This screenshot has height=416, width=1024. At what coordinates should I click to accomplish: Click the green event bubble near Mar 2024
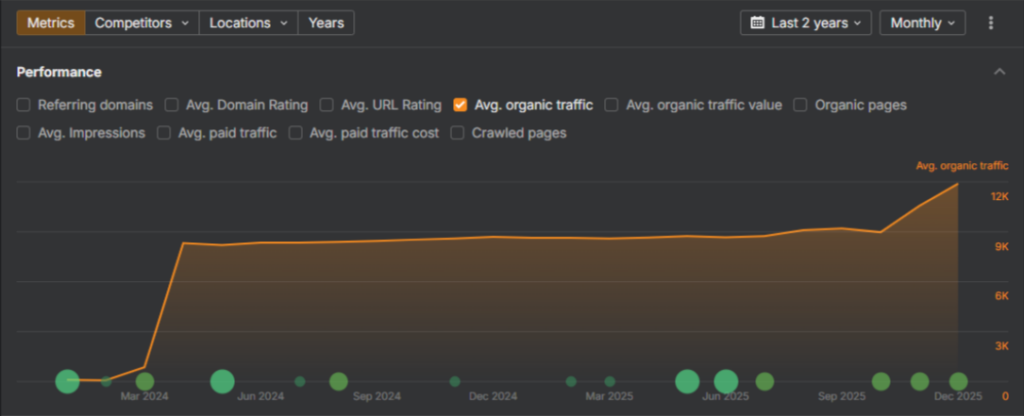tap(145, 381)
